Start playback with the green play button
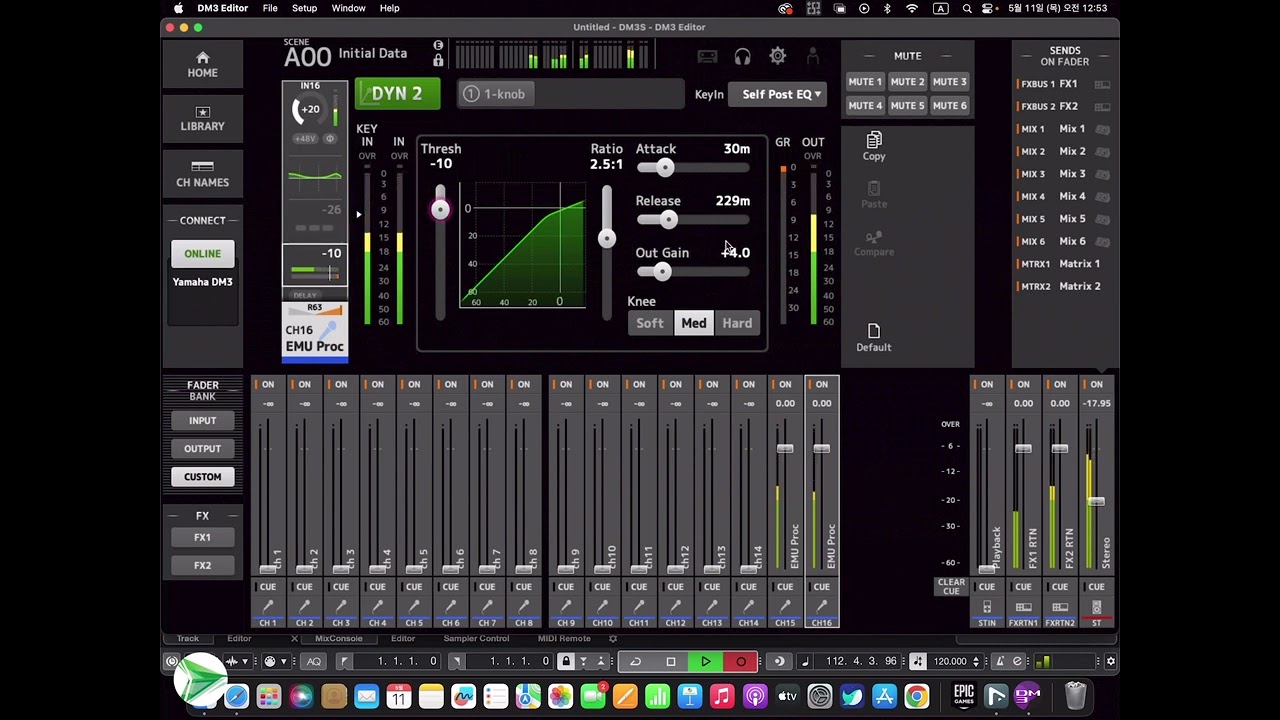Viewport: 1280px width, 720px height. pos(706,661)
